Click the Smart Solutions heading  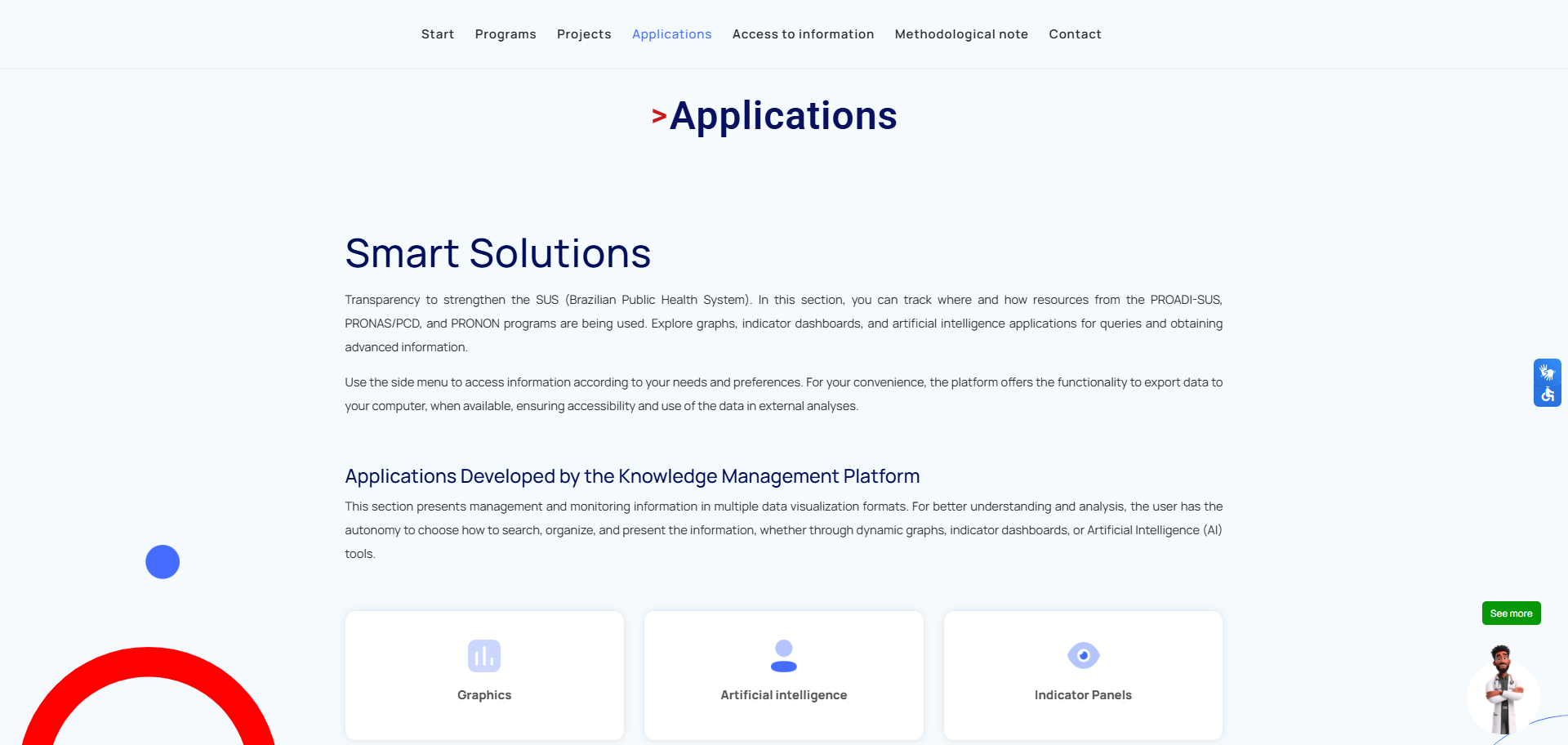pyautogui.click(x=497, y=253)
